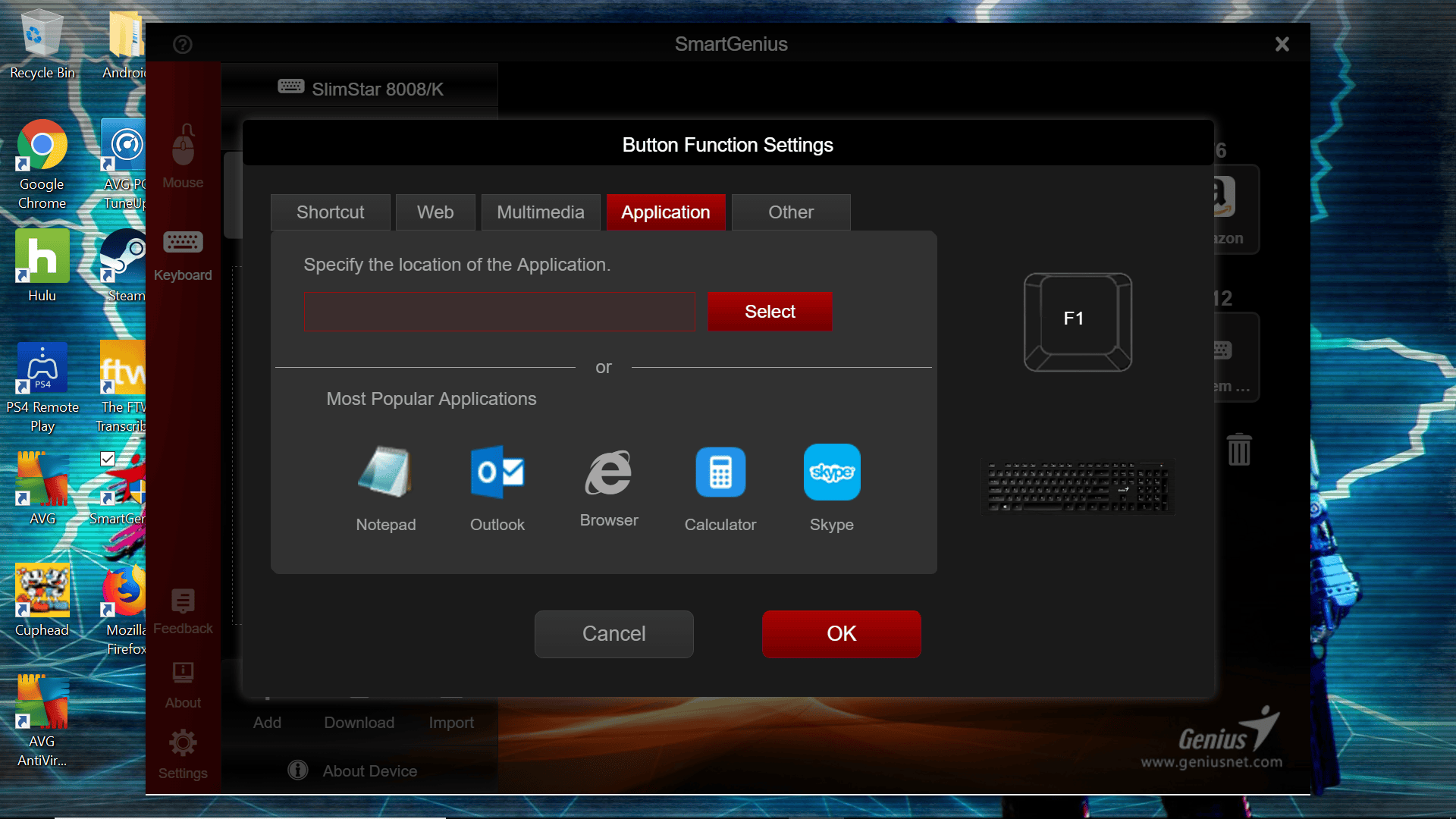
Task: Choose the Notepad application icon
Action: click(385, 472)
